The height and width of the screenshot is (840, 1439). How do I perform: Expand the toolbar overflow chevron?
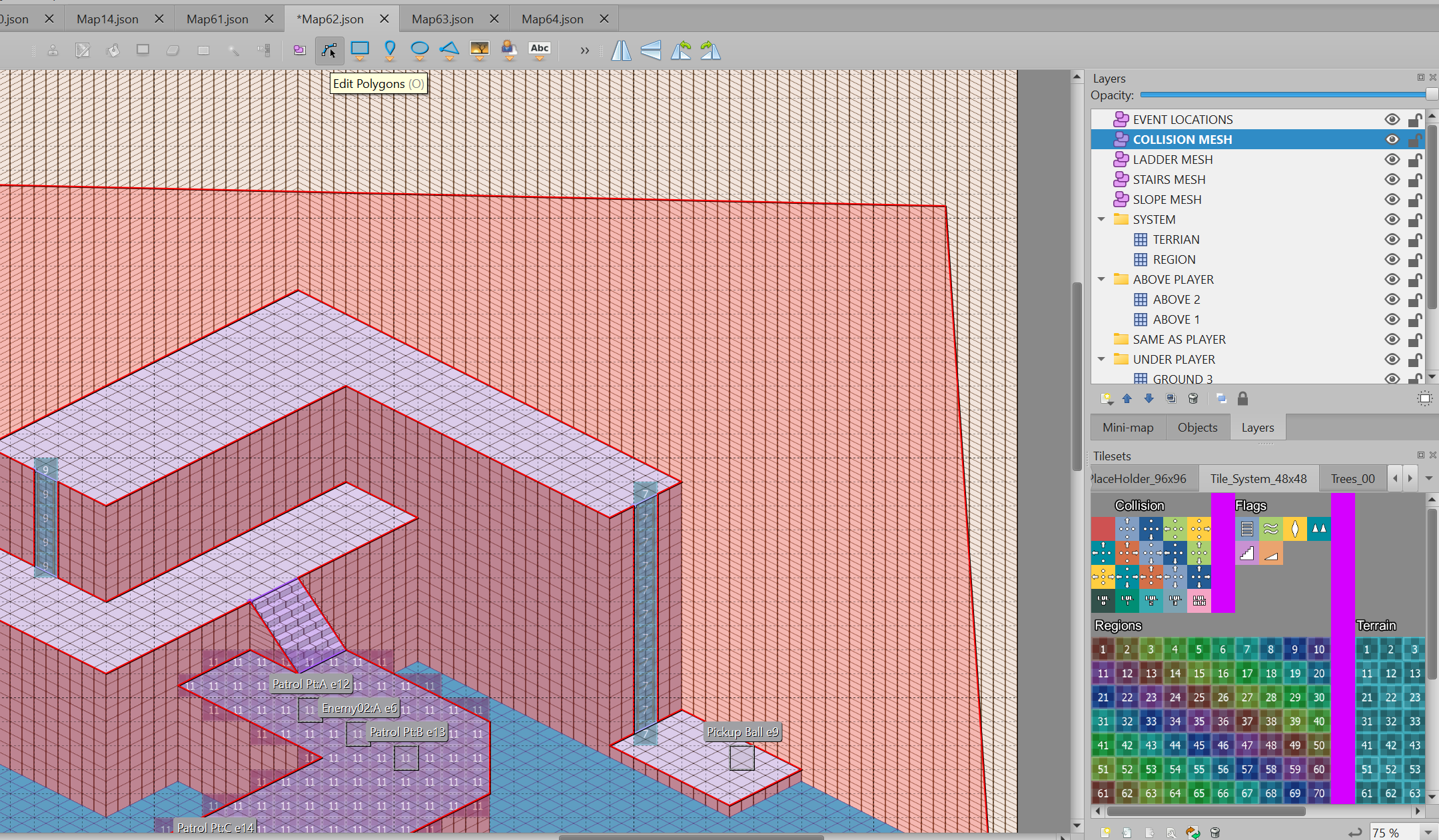pyautogui.click(x=584, y=51)
